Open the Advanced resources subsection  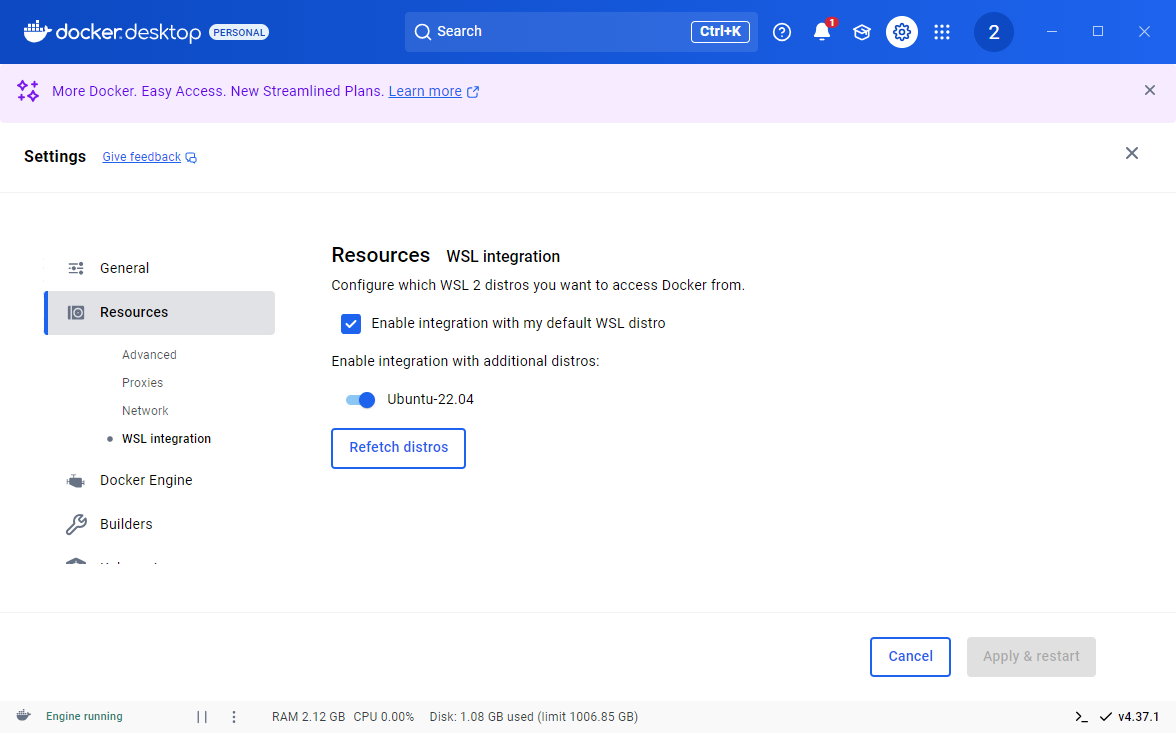point(149,355)
